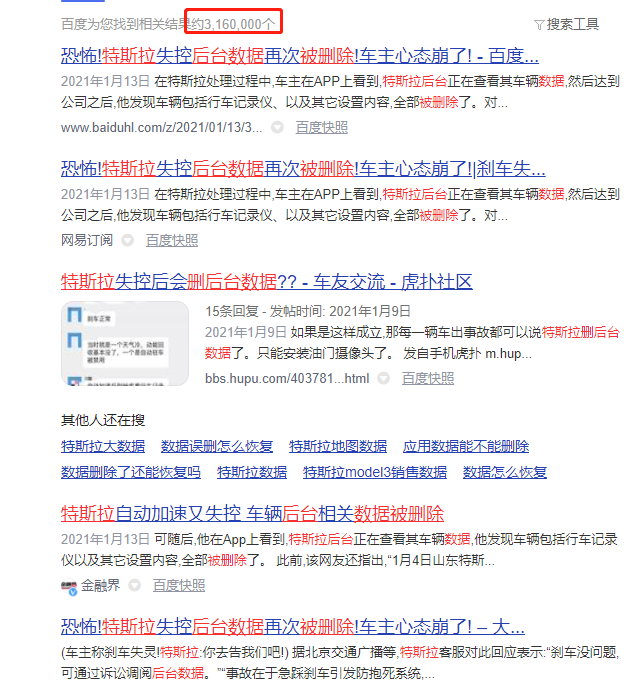Search related term 数据误删怎么恢复
Screen dimensions: 628x689
point(217,446)
